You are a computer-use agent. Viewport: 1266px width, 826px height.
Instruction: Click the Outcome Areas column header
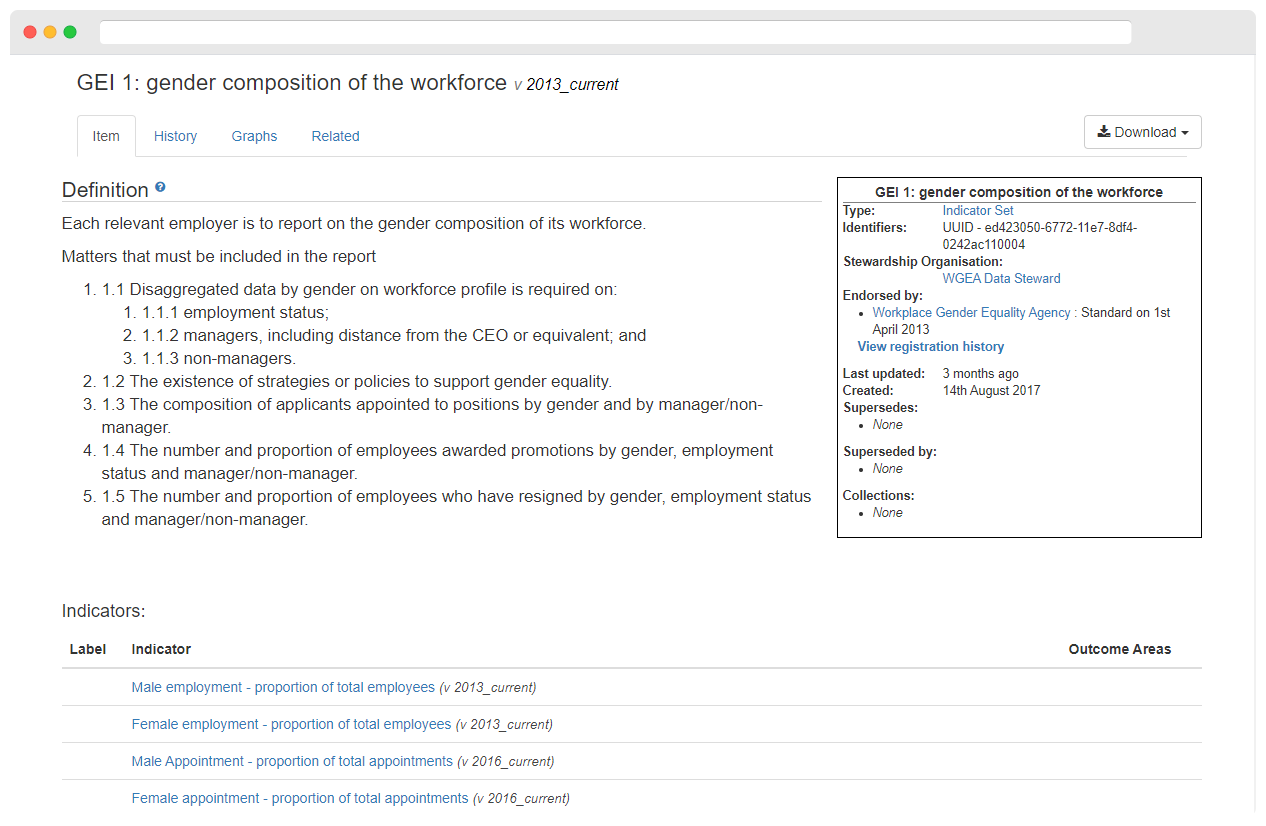click(x=1120, y=650)
